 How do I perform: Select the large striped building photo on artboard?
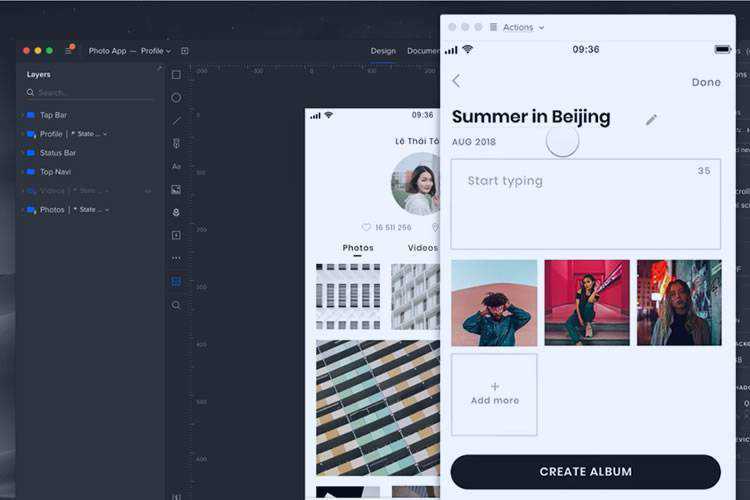(378, 408)
